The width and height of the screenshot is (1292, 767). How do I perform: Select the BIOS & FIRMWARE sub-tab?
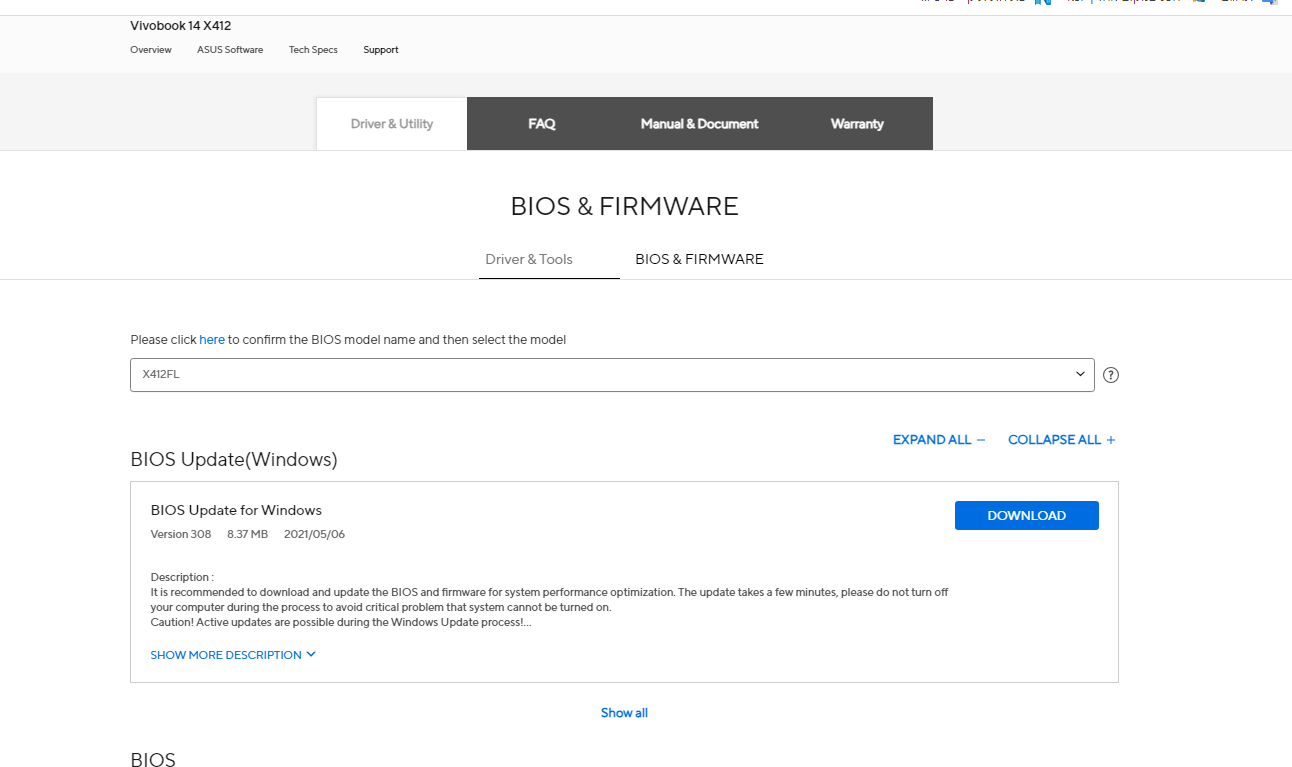(699, 259)
